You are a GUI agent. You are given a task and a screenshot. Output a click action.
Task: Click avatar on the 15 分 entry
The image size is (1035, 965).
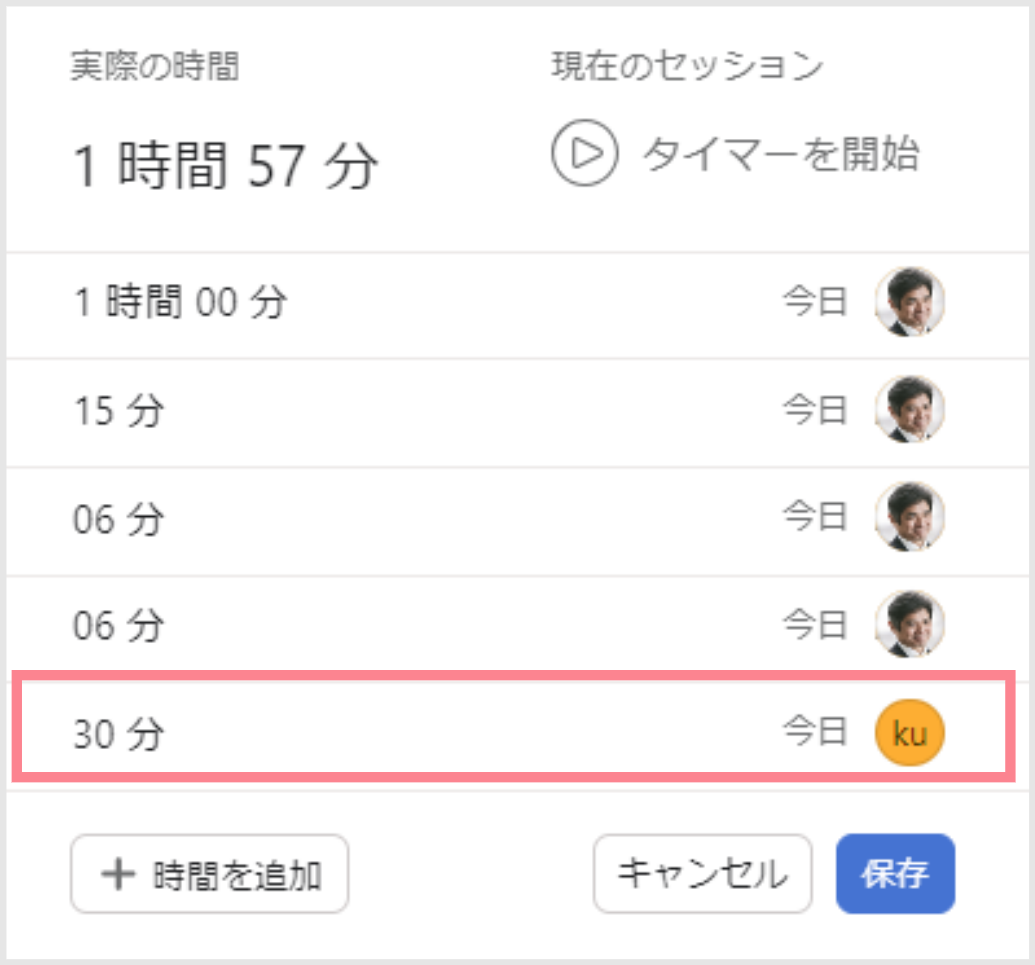point(910,409)
